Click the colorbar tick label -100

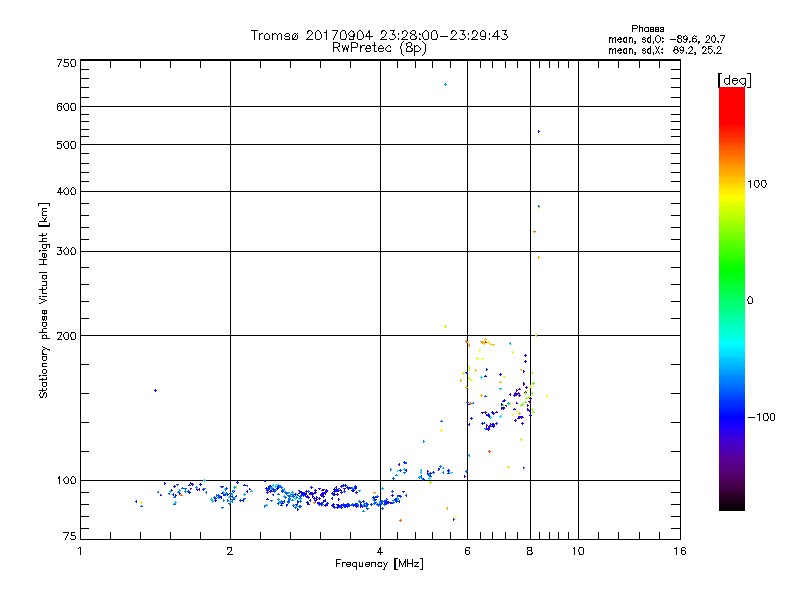click(x=761, y=417)
